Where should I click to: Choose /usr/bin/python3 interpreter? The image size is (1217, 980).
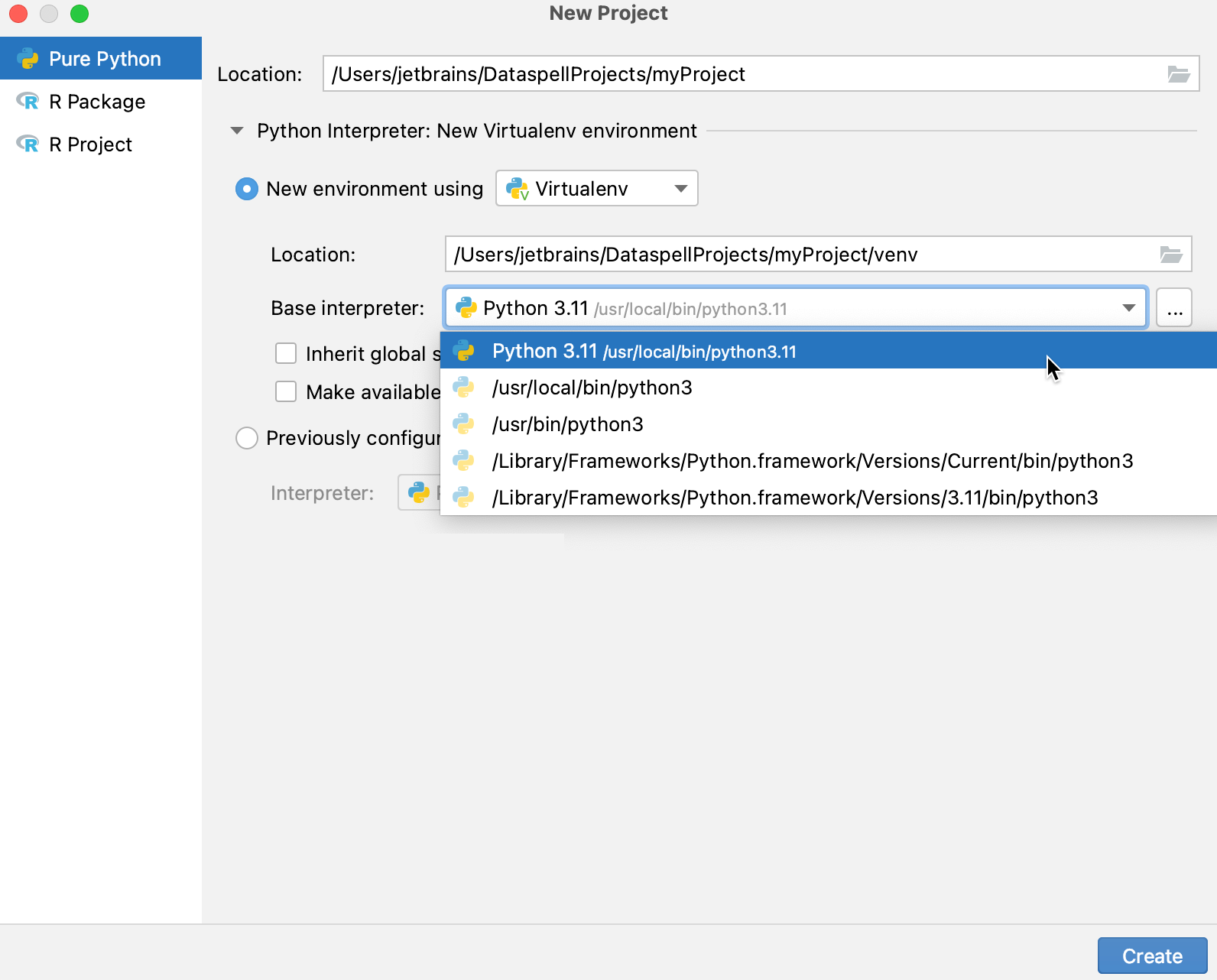tap(829, 424)
